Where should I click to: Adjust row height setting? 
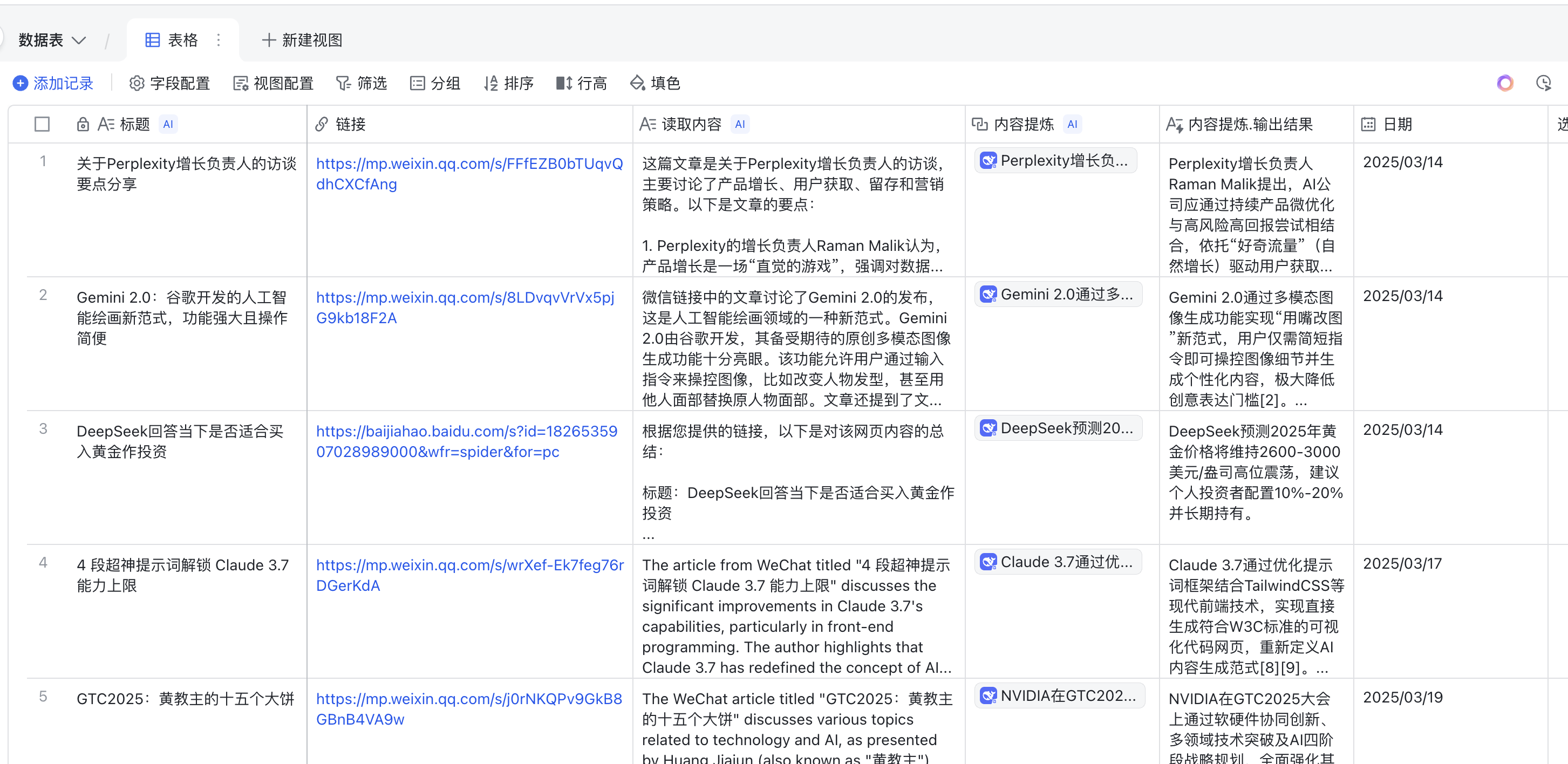pos(581,83)
